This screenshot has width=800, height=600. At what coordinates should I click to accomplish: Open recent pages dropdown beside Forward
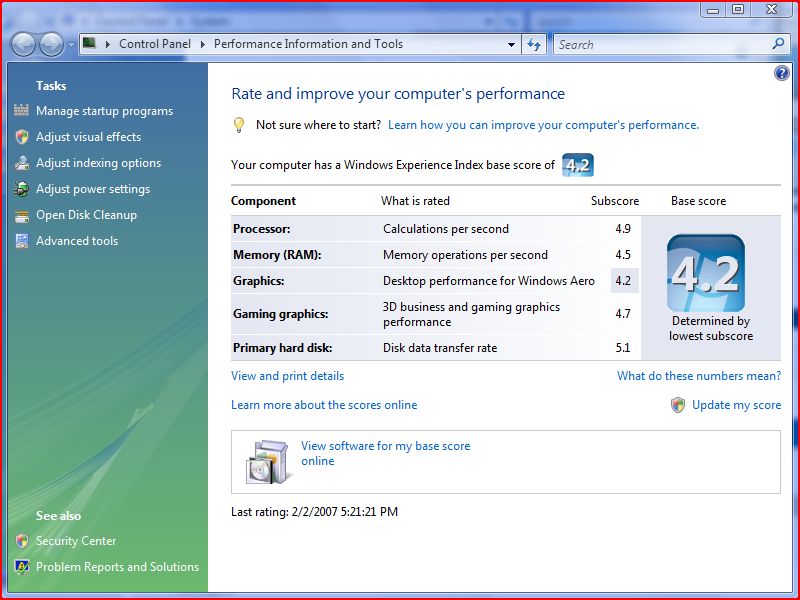coord(71,45)
